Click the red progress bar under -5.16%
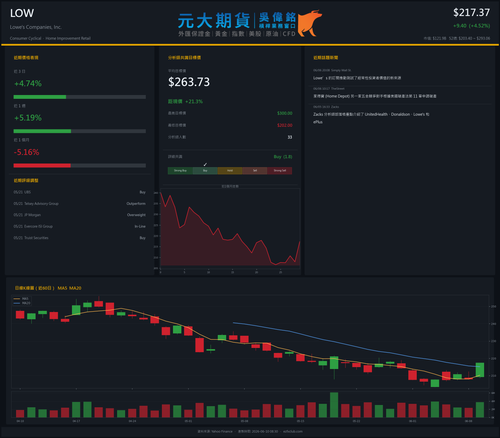The image size is (500, 438). point(42,166)
